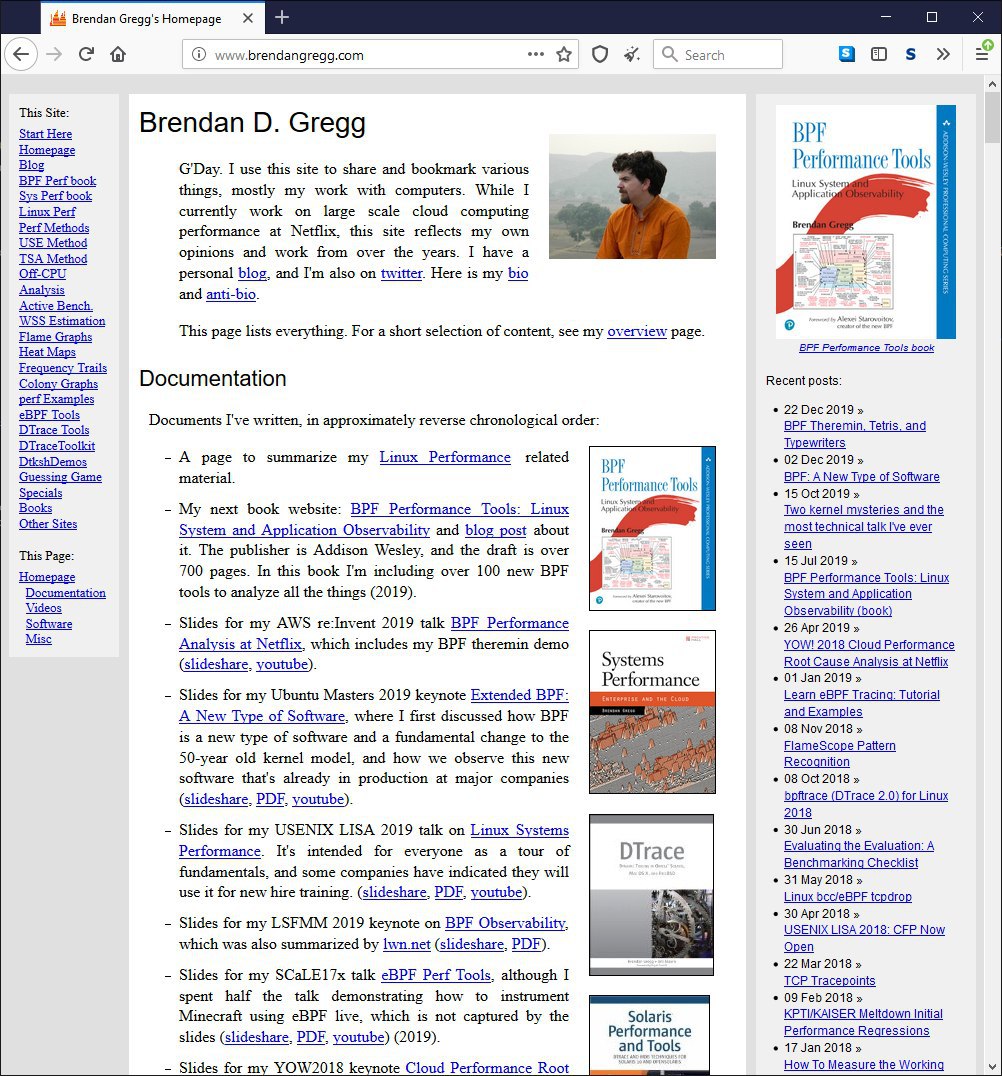Image resolution: width=1002 pixels, height=1076 pixels.
Task: Open Guessing Game sidebar link
Action: tap(60, 477)
